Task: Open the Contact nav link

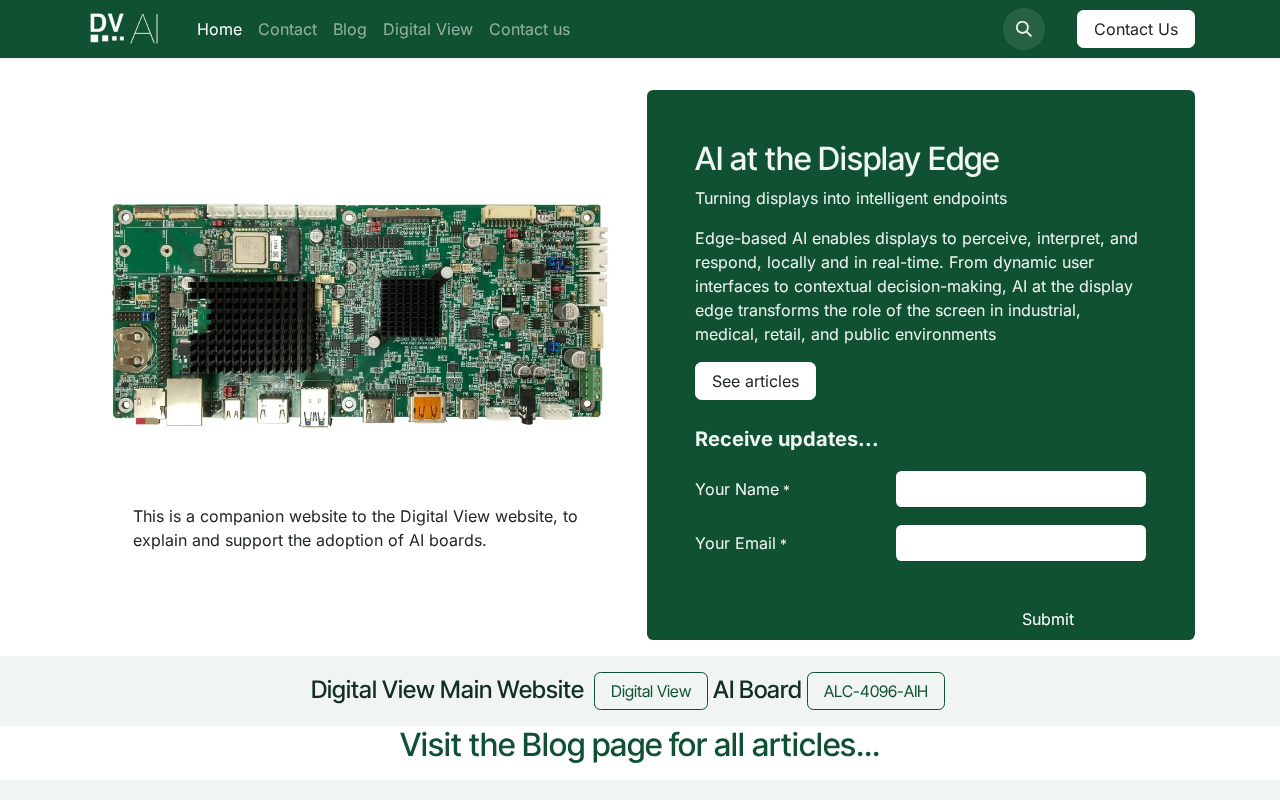Action: pos(287,29)
